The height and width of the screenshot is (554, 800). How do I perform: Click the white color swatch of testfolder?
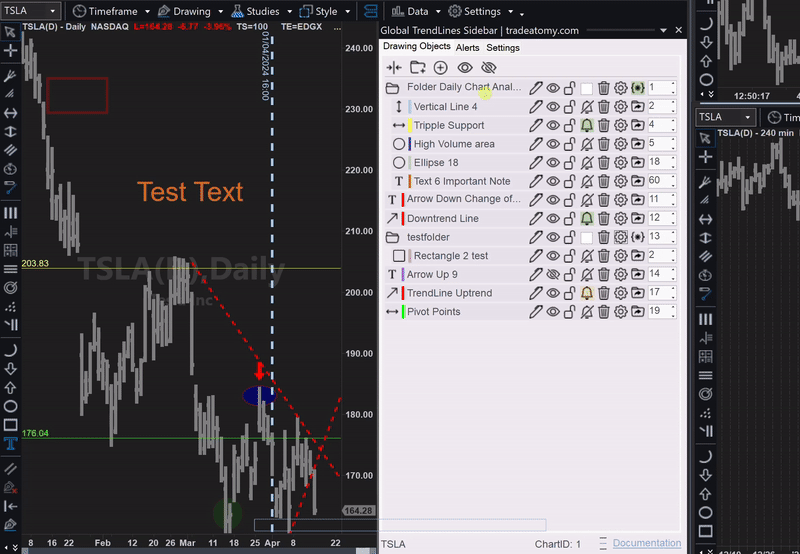587,237
